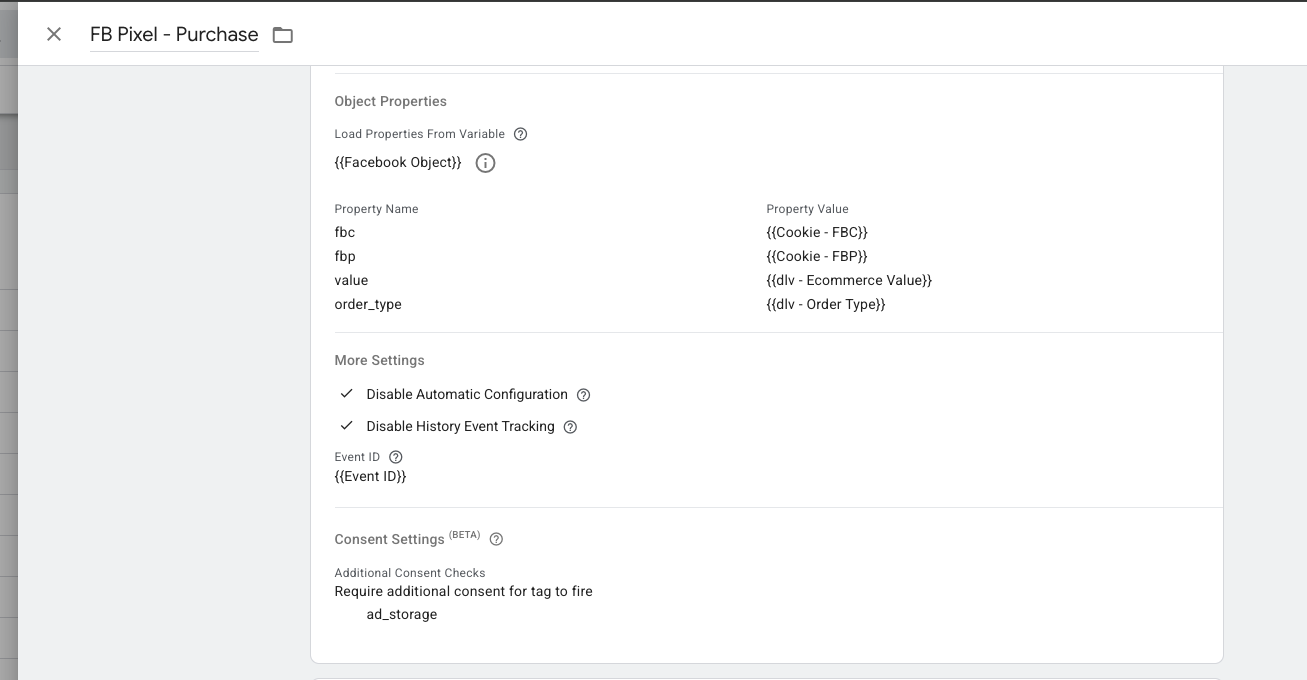Screen dimensions: 1307x680
Task: Open help for Consent Settings beta
Action: pos(496,539)
